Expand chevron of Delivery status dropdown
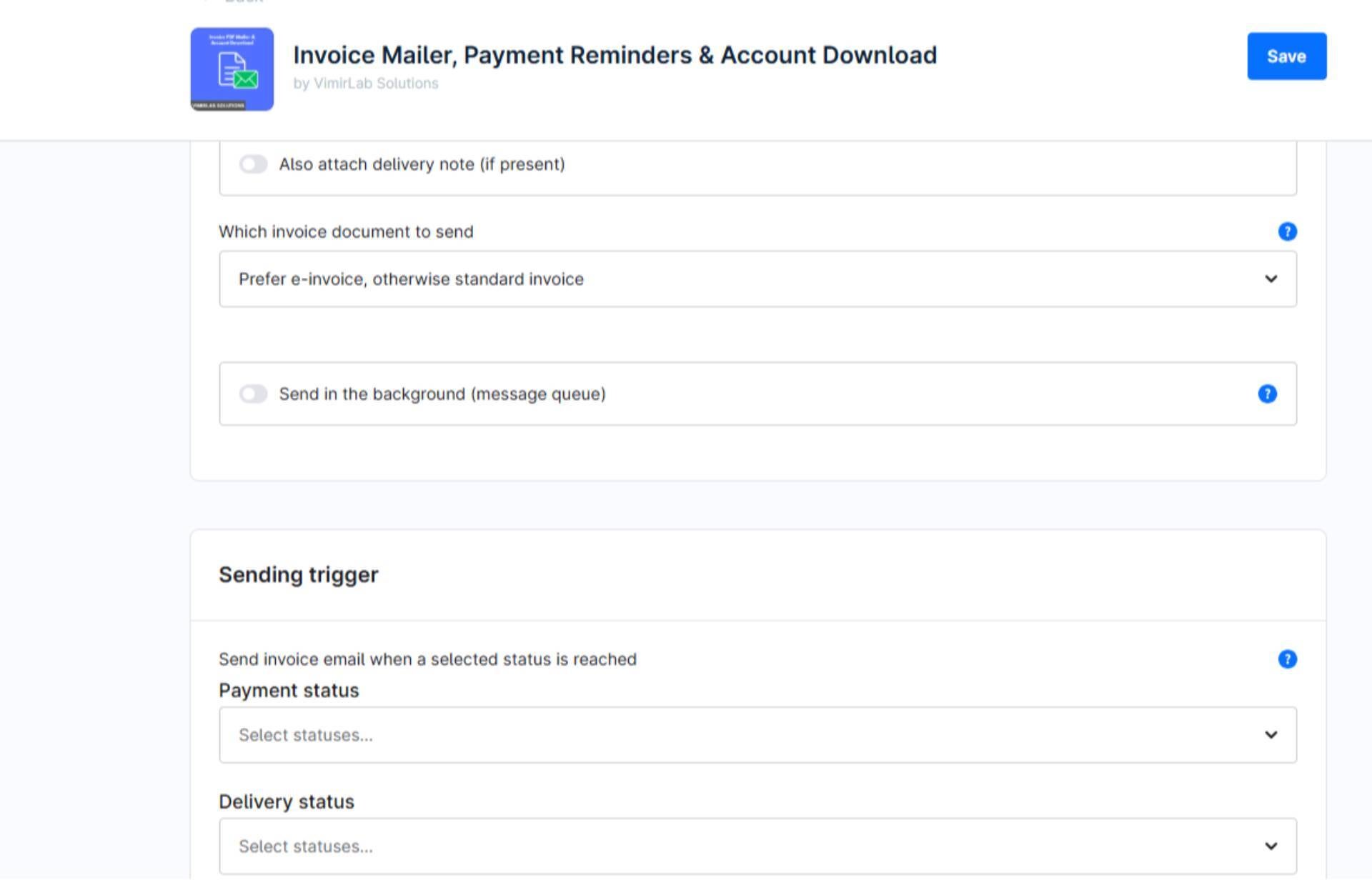Image resolution: width=1372 pixels, height=880 pixels. tap(1271, 846)
